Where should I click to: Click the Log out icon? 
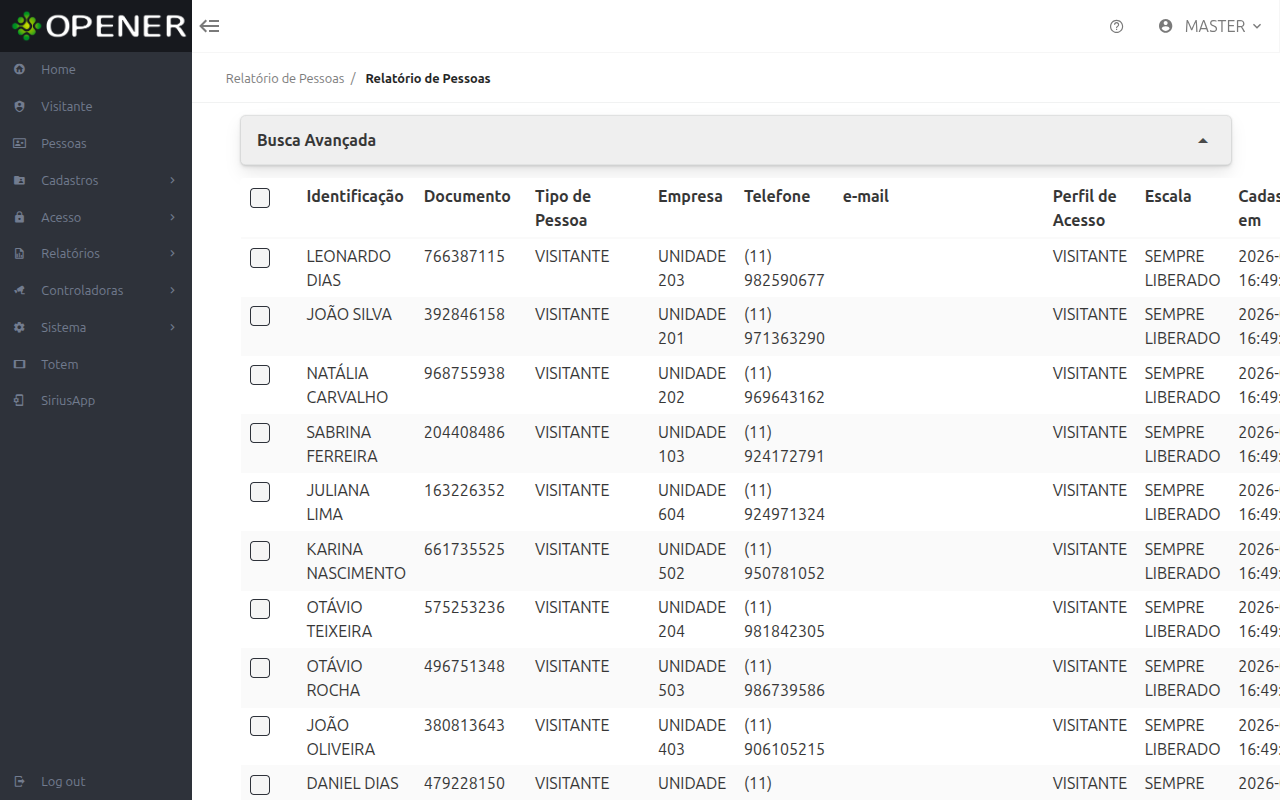coord(19,782)
